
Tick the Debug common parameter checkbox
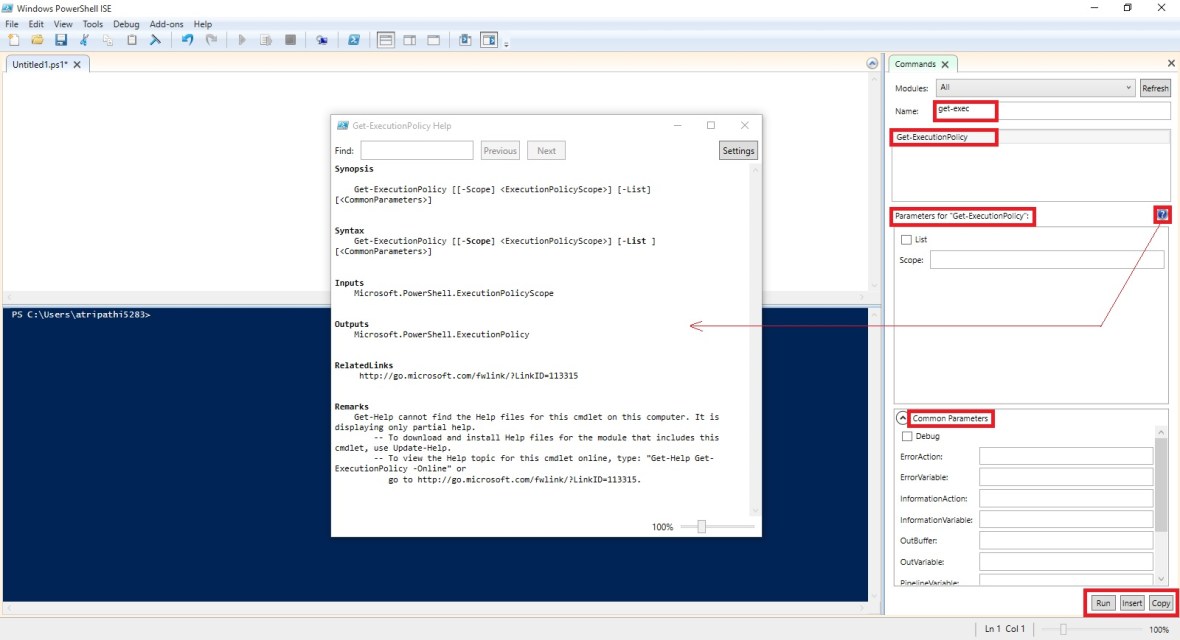click(906, 436)
